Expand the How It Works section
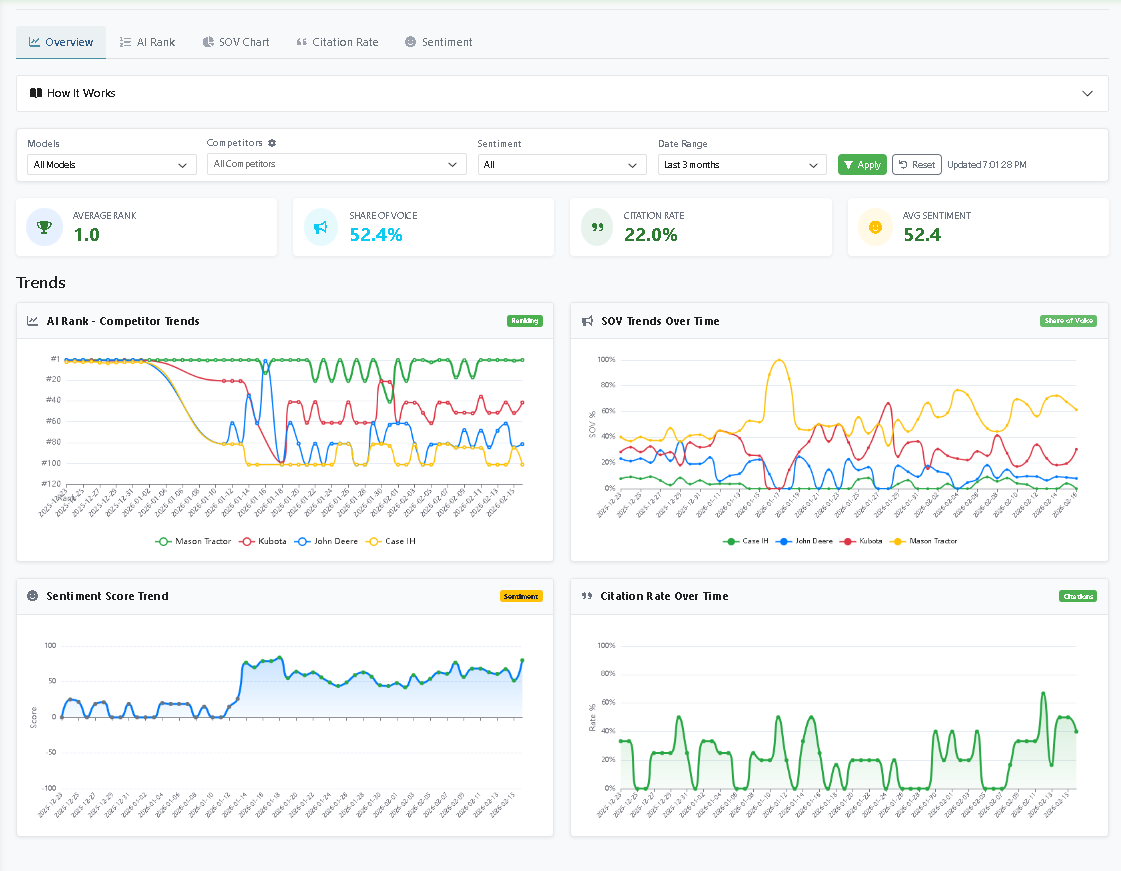1121x871 pixels. 1088,93
